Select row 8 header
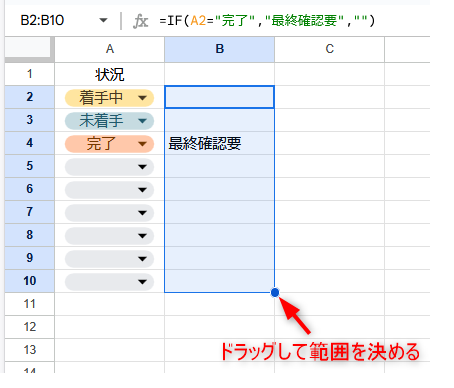This screenshot has height=388, width=454. click(29, 235)
